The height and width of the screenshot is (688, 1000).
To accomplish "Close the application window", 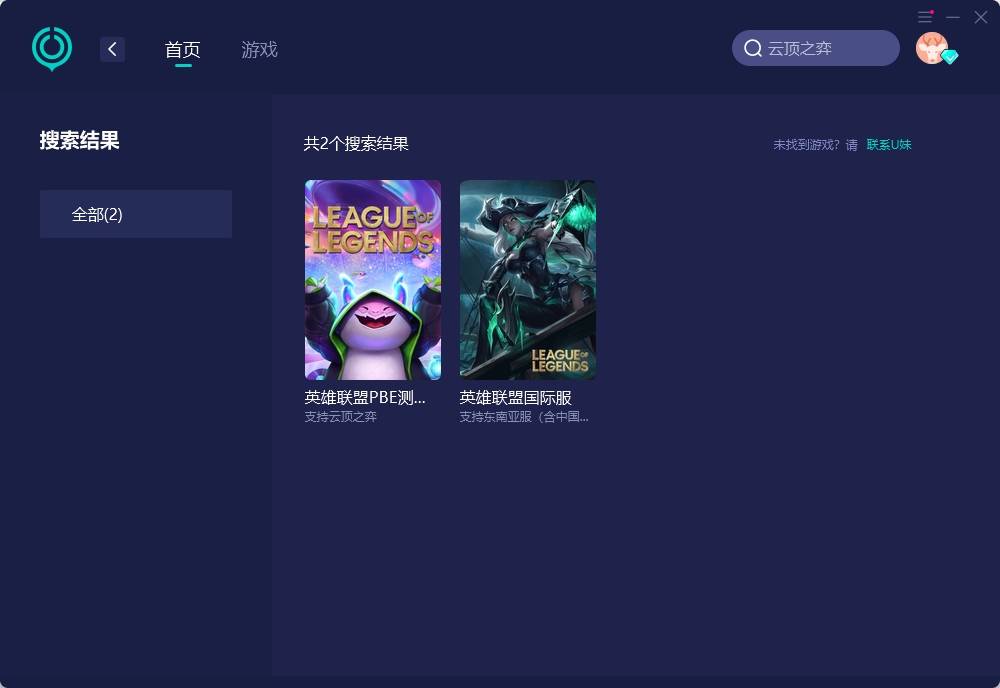I will click(x=981, y=17).
